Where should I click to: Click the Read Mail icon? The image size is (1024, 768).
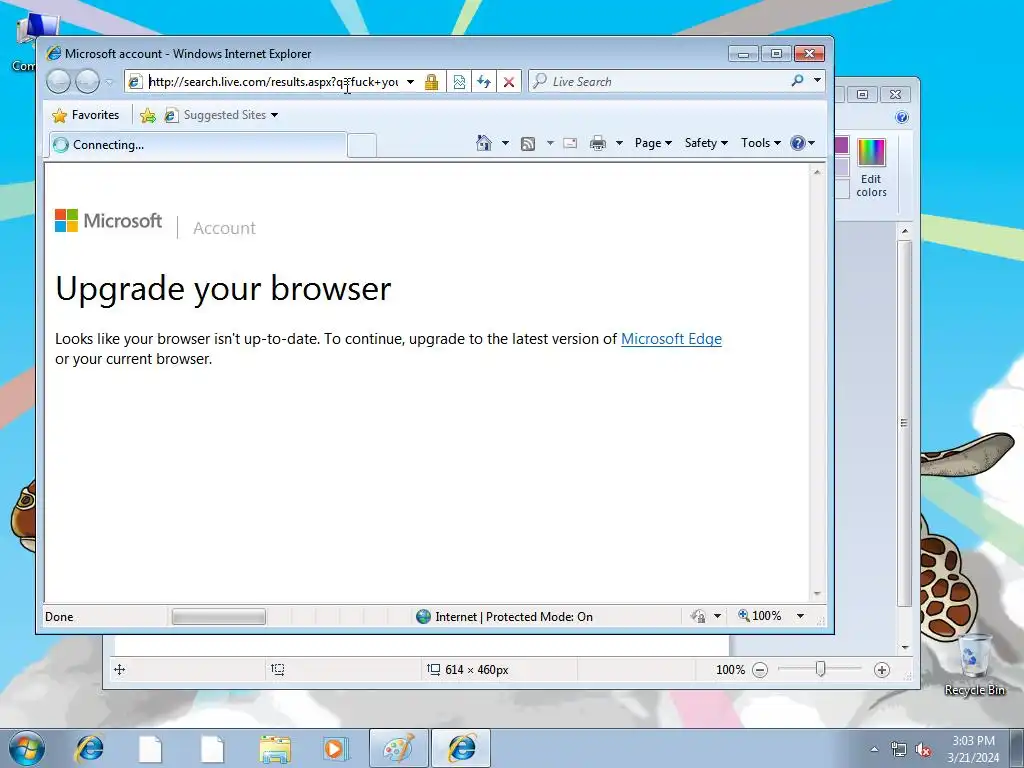(570, 143)
